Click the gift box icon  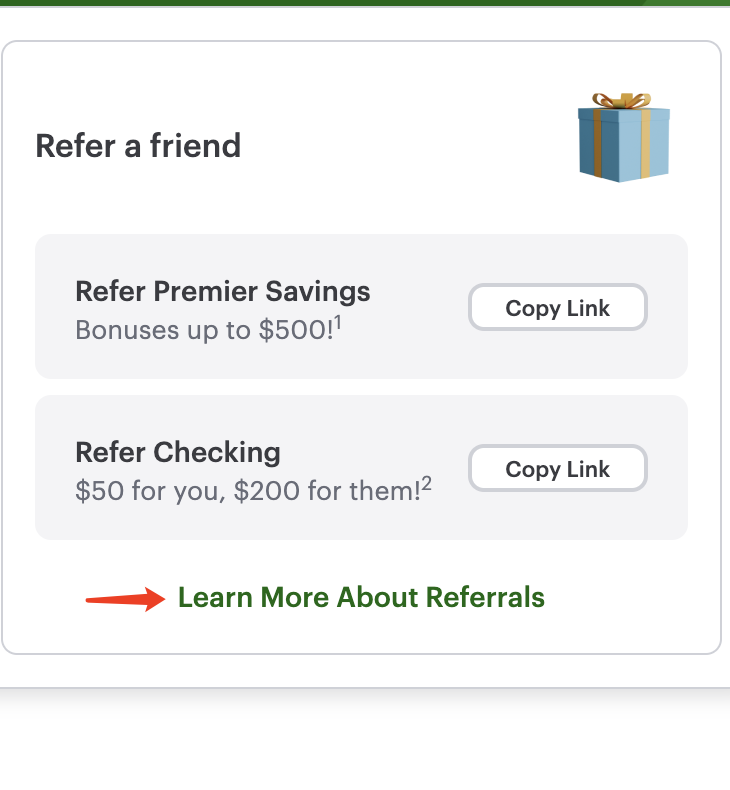(x=622, y=138)
